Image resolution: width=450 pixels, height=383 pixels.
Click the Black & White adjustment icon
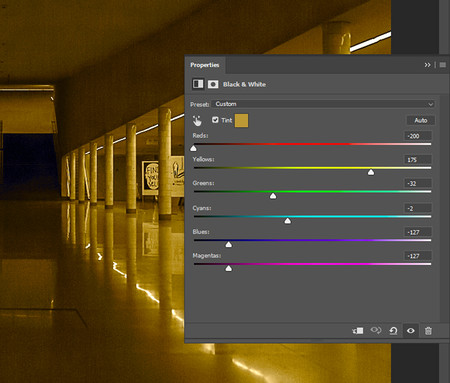coord(198,84)
